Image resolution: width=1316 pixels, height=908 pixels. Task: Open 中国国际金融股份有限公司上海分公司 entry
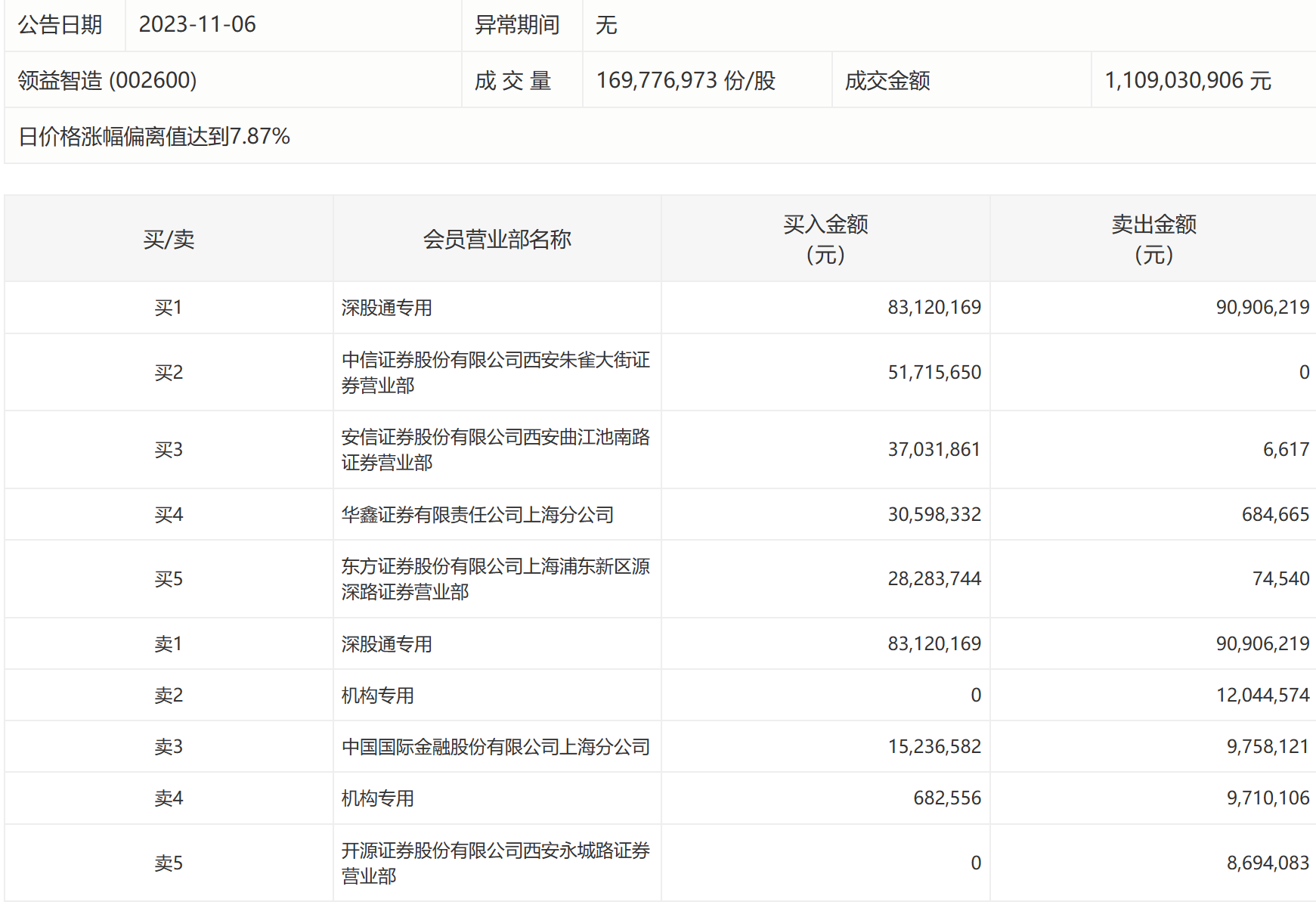(495, 747)
